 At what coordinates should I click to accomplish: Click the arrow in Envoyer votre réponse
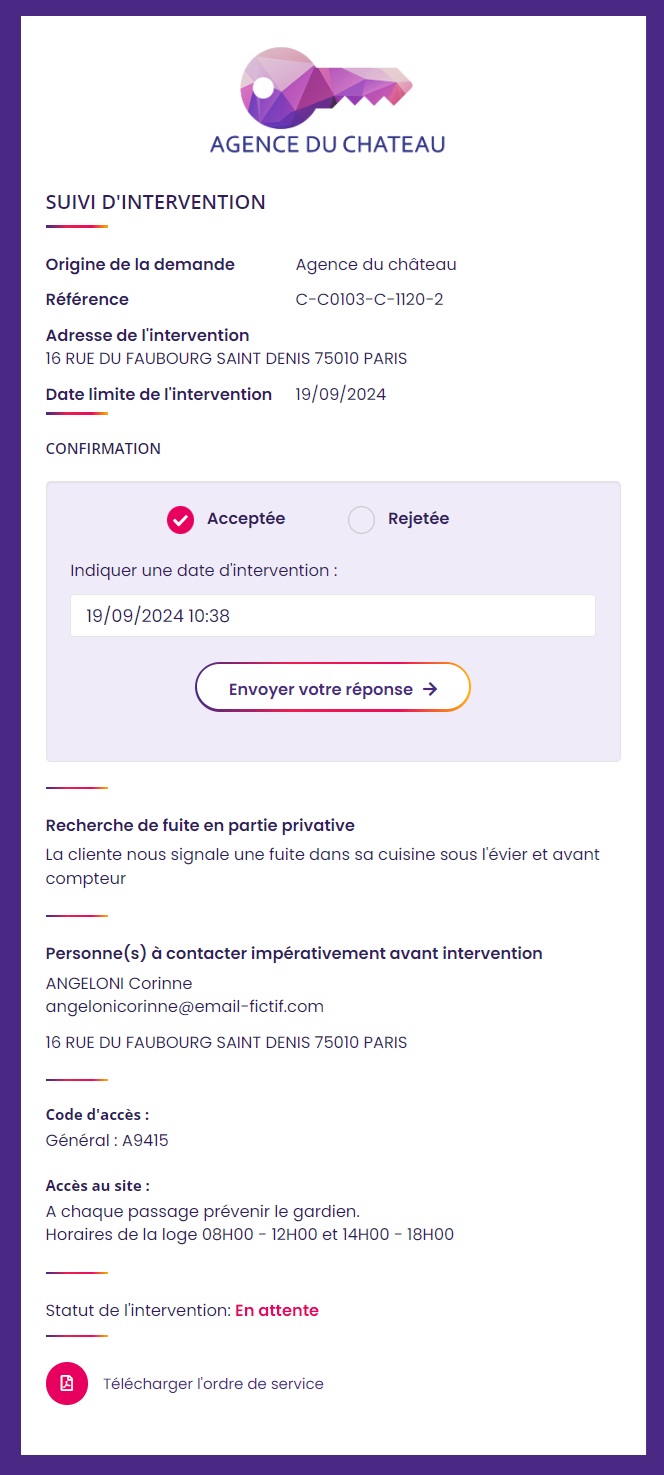tap(430, 689)
